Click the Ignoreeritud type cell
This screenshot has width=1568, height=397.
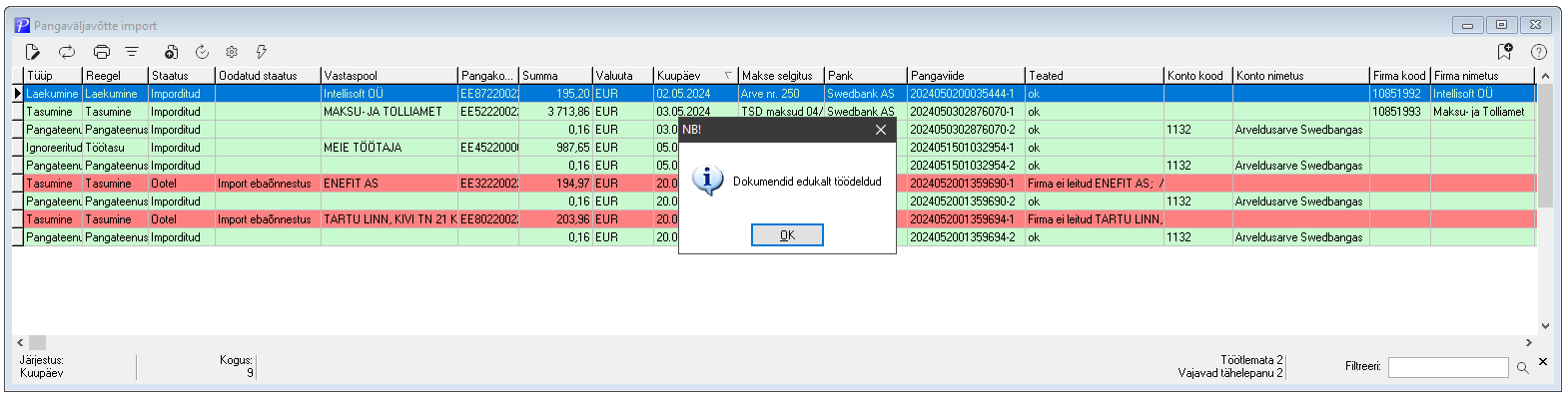(x=53, y=148)
